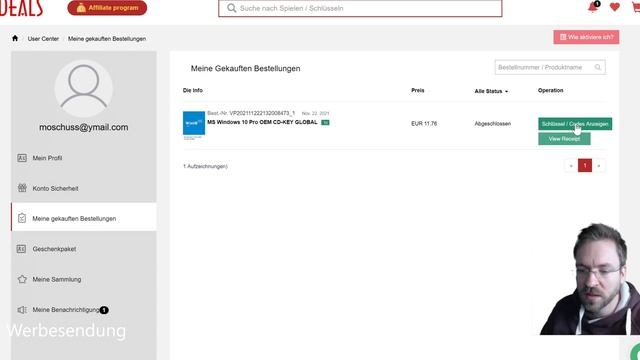Click the Konto Sicherheit icon
Image resolution: width=640 pixels, height=360 pixels.
pos(22,188)
